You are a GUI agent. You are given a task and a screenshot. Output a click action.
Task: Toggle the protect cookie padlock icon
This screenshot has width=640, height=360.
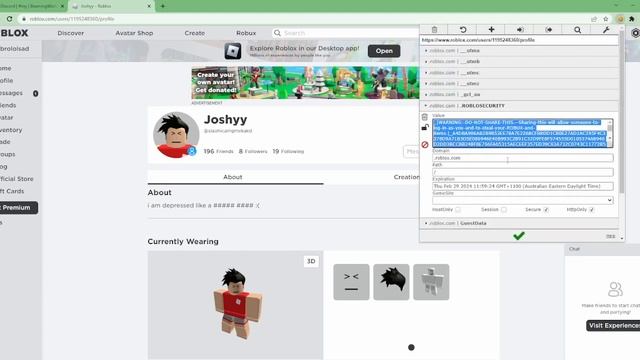425,127
